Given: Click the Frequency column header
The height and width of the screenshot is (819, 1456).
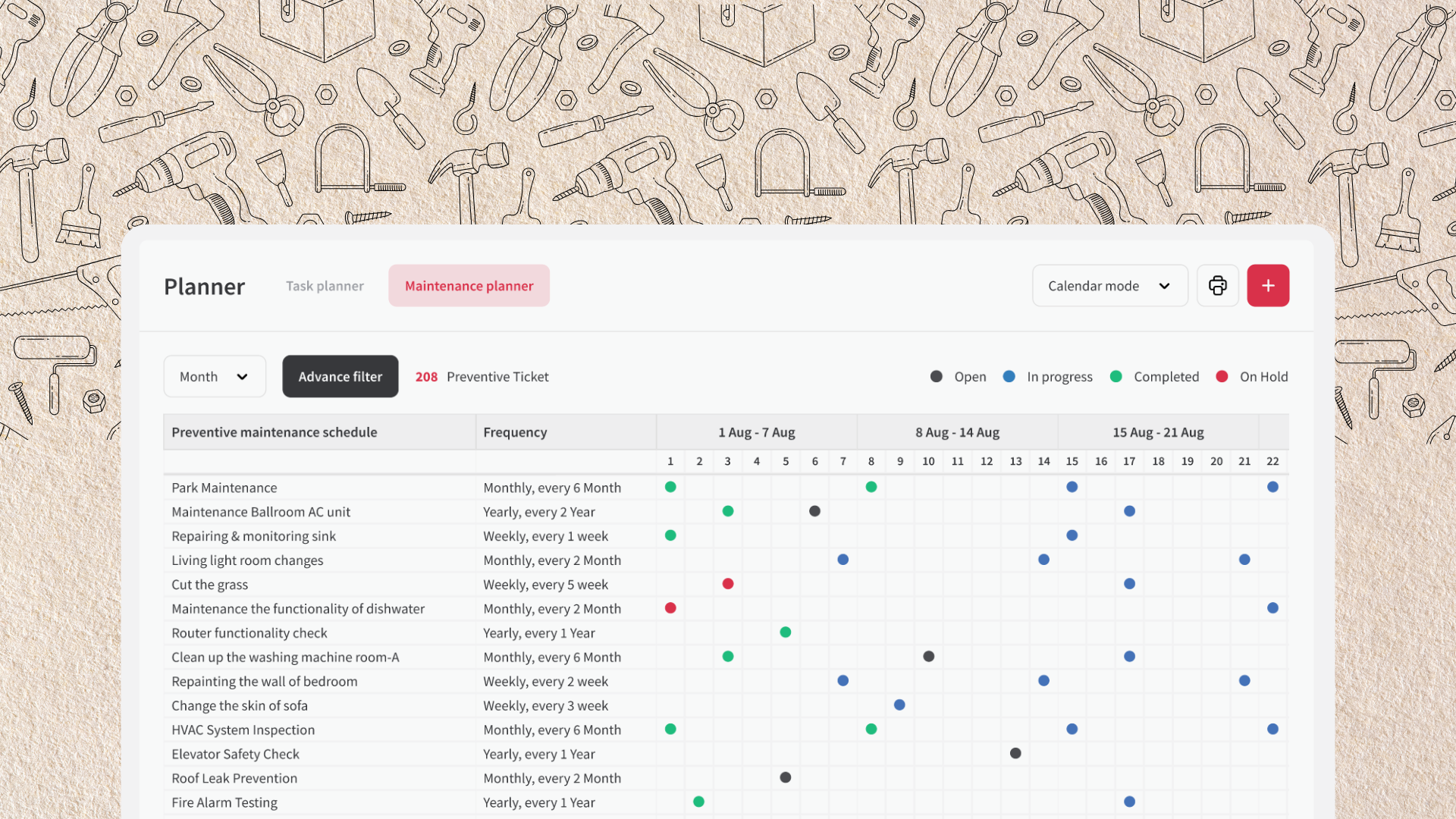Looking at the screenshot, I should (x=566, y=432).
